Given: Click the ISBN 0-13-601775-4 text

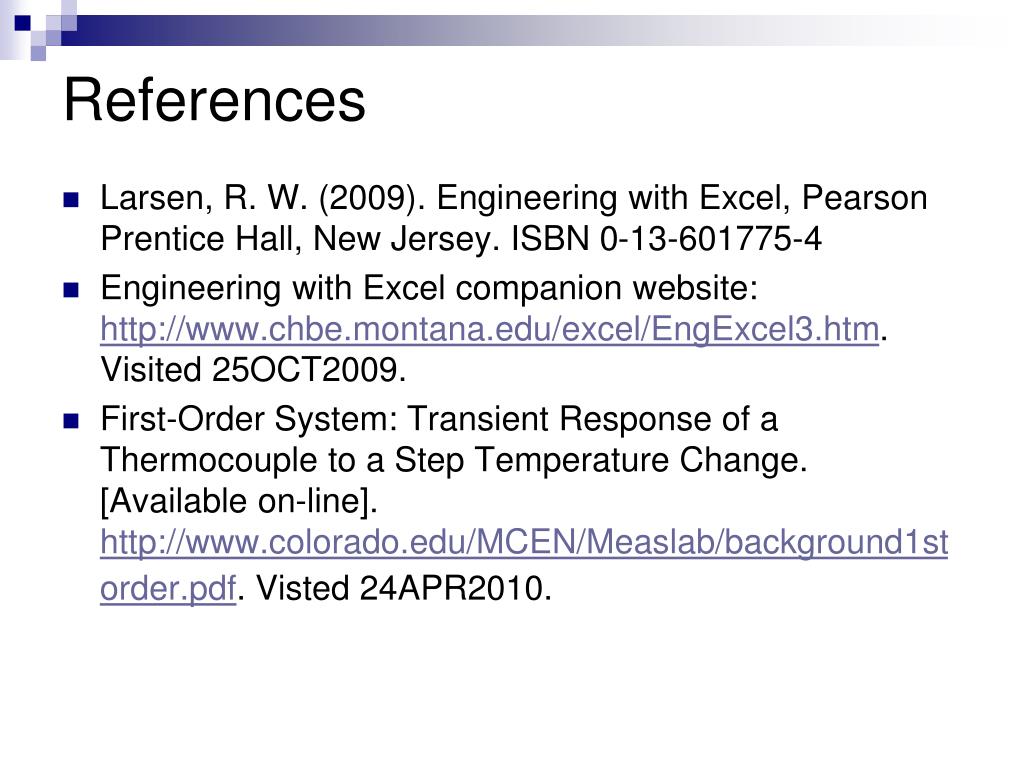Looking at the screenshot, I should point(666,239).
